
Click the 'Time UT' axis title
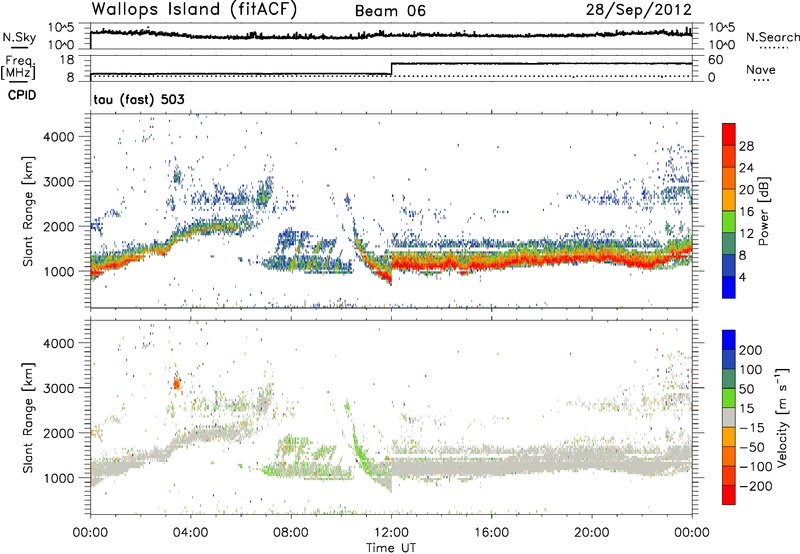[x=391, y=548]
